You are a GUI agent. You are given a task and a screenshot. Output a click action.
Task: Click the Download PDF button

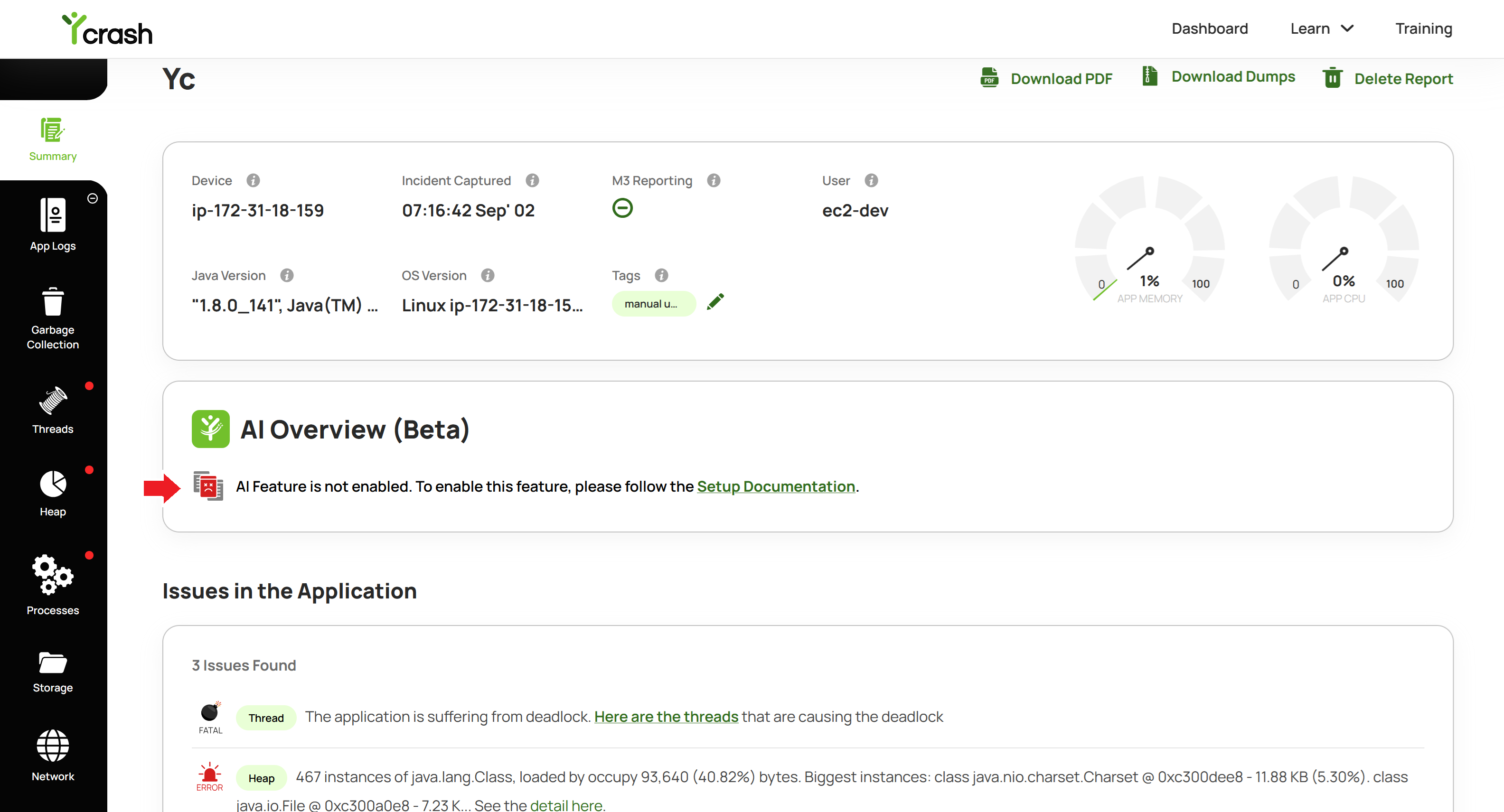(x=1046, y=78)
